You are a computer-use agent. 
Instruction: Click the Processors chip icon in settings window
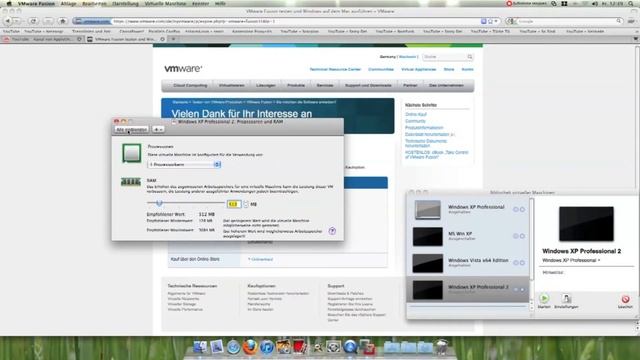click(131, 153)
